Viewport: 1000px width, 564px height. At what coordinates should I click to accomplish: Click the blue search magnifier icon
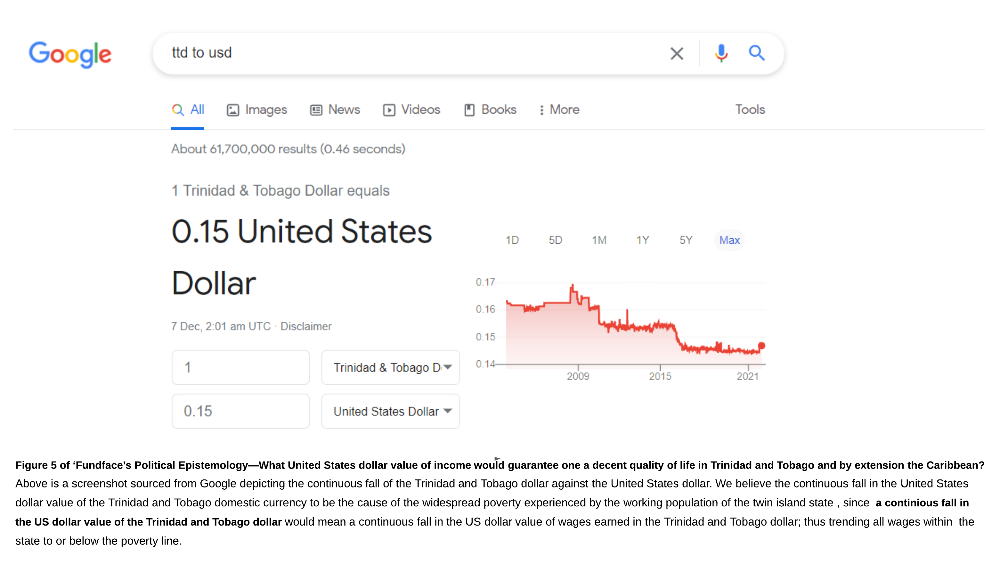click(x=757, y=54)
